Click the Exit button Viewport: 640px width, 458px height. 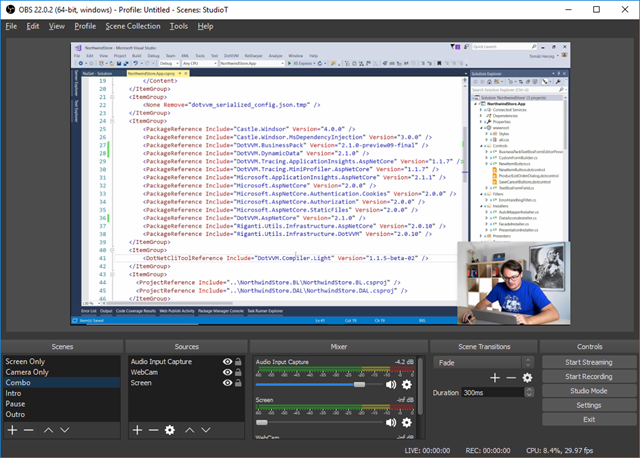pyautogui.click(x=589, y=419)
